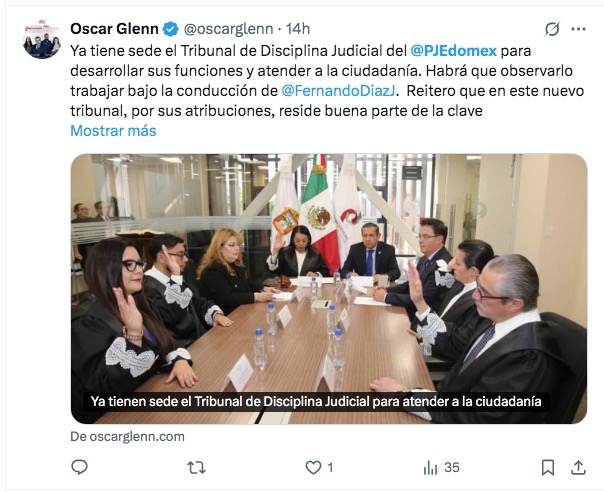This screenshot has width=604, height=492.
Task: Repost this tweet with retweet icon
Action: [x=196, y=468]
